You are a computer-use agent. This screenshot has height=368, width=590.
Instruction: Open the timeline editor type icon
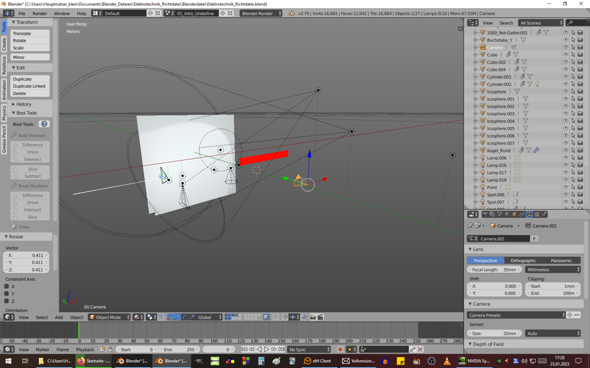coord(9,349)
